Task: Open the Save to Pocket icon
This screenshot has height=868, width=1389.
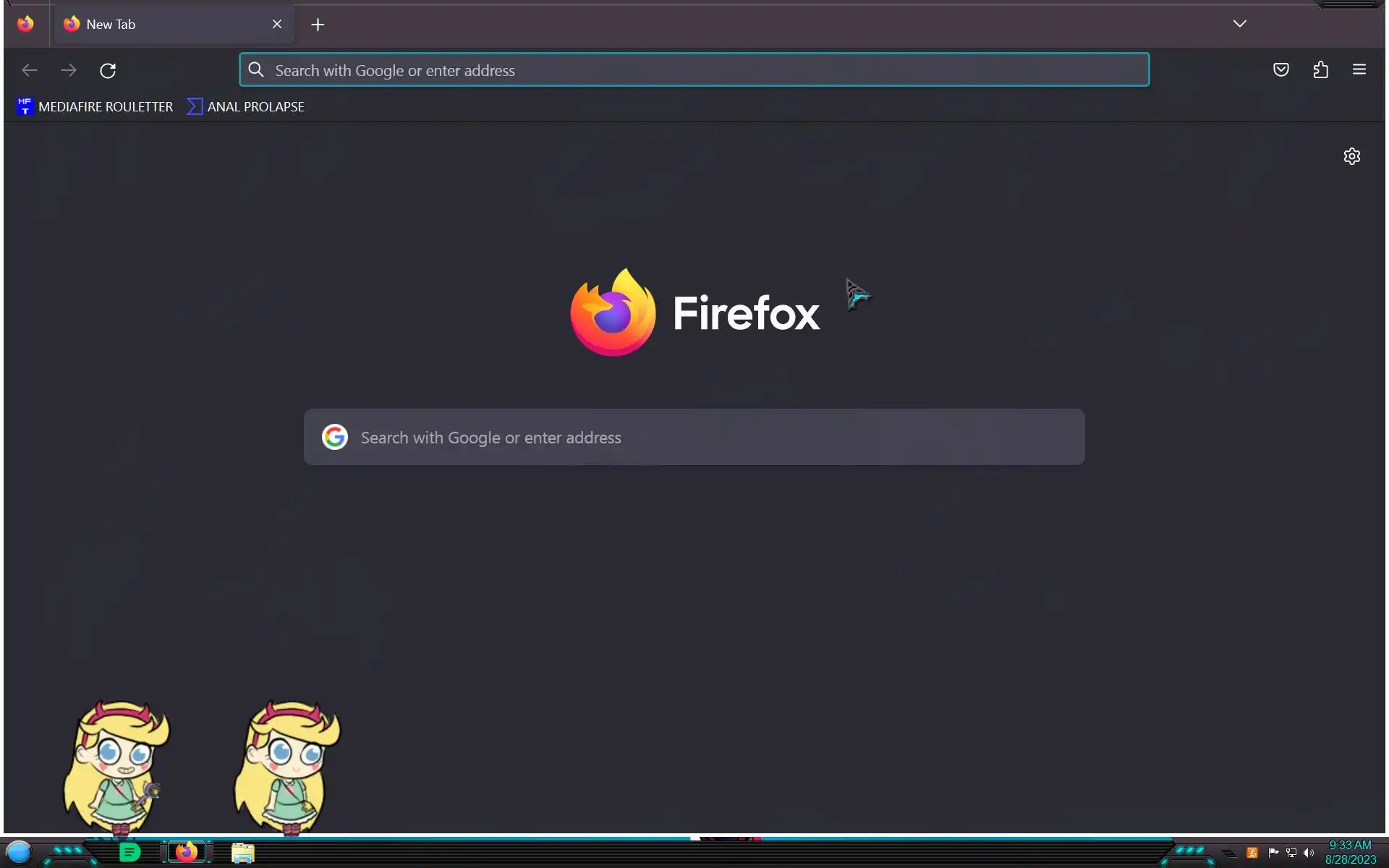Action: point(1280,70)
